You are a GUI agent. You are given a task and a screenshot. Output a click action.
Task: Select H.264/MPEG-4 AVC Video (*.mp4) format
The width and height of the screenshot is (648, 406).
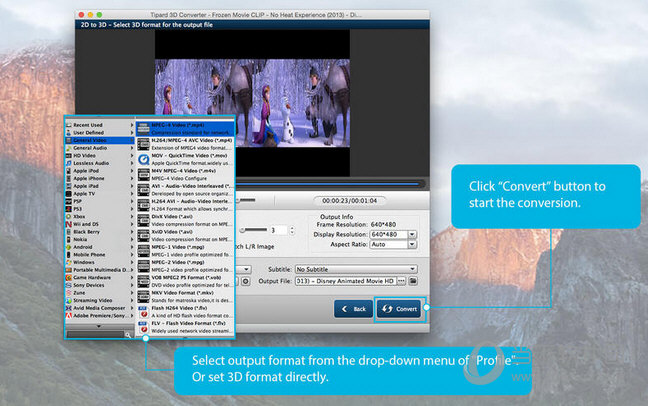[x=186, y=144]
